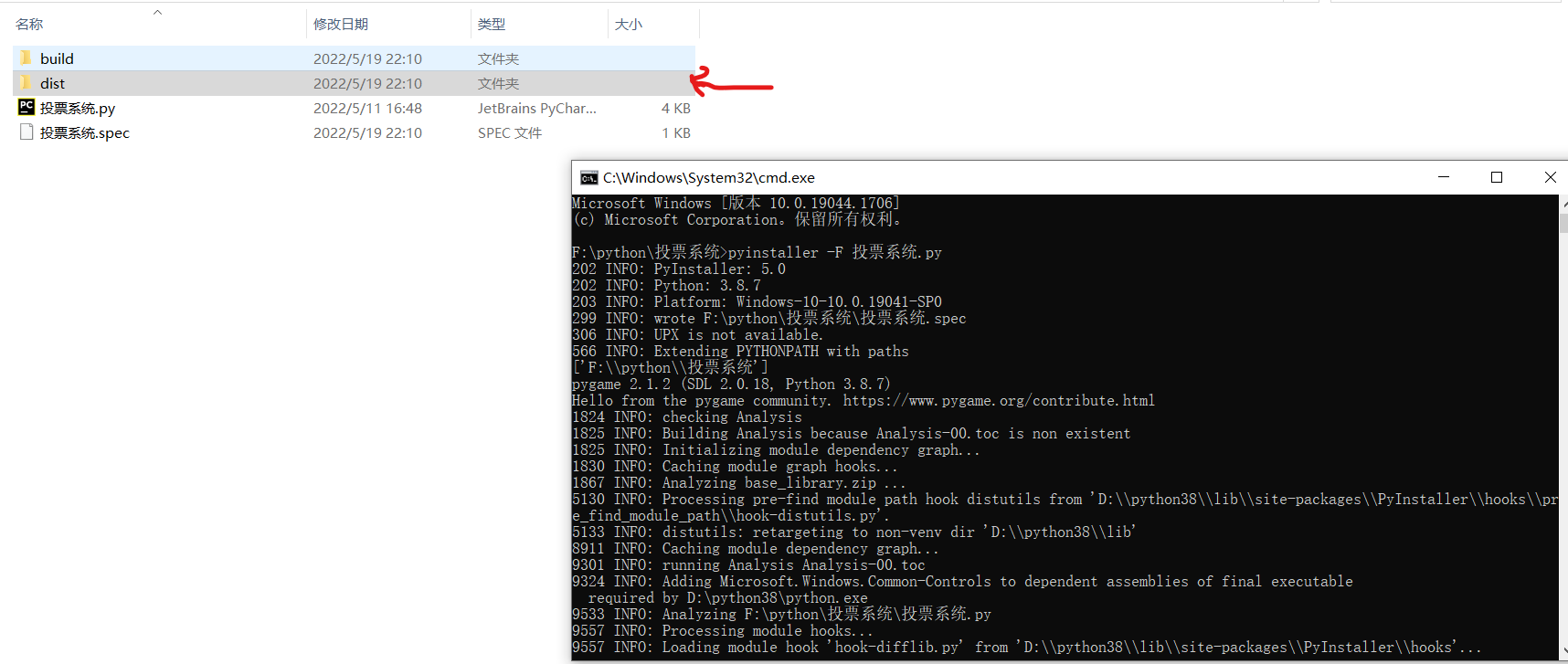The width and height of the screenshot is (1568, 664).
Task: Click build's date 2022/5/19 22:10
Action: [367, 58]
